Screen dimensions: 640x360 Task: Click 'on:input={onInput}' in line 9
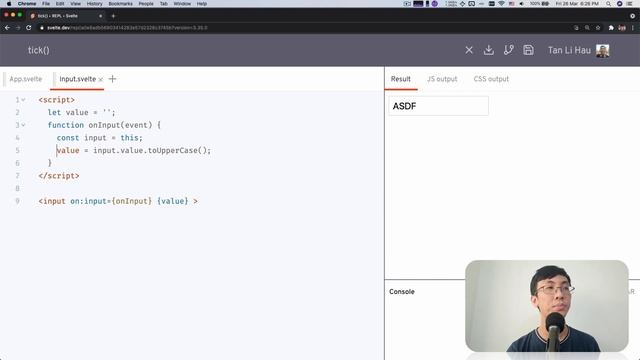[x=111, y=201]
